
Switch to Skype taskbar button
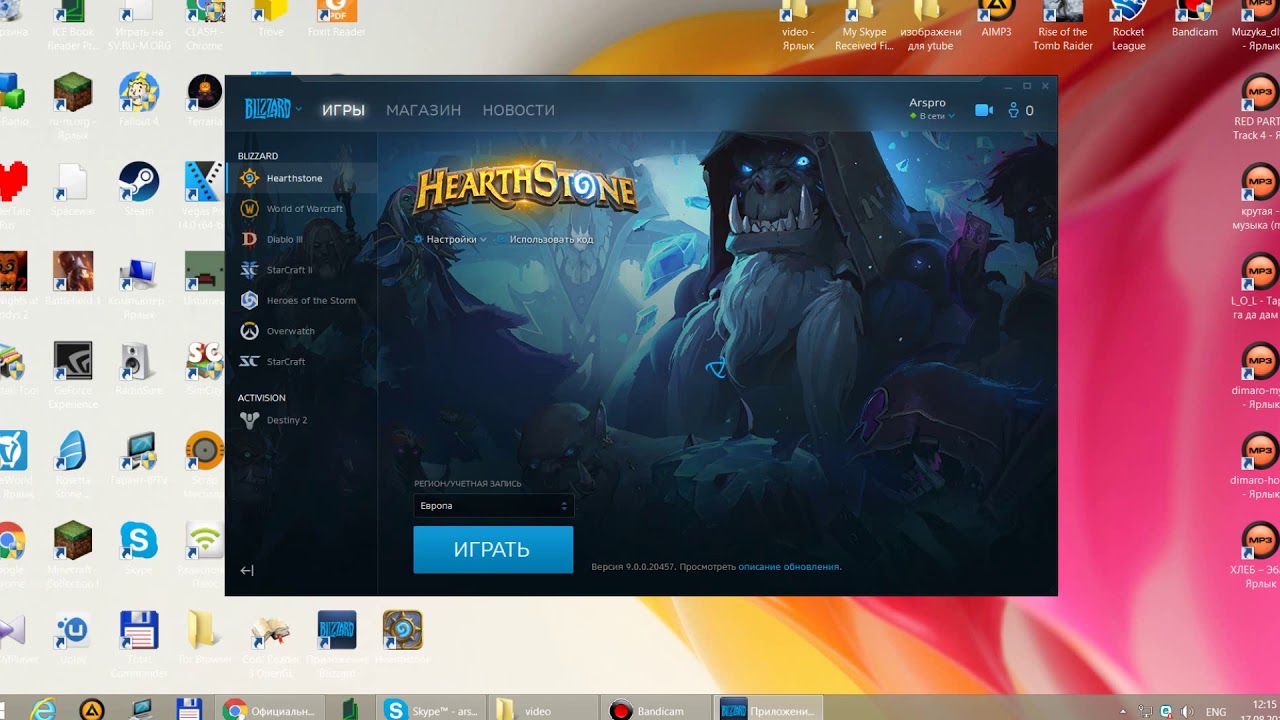(433, 710)
